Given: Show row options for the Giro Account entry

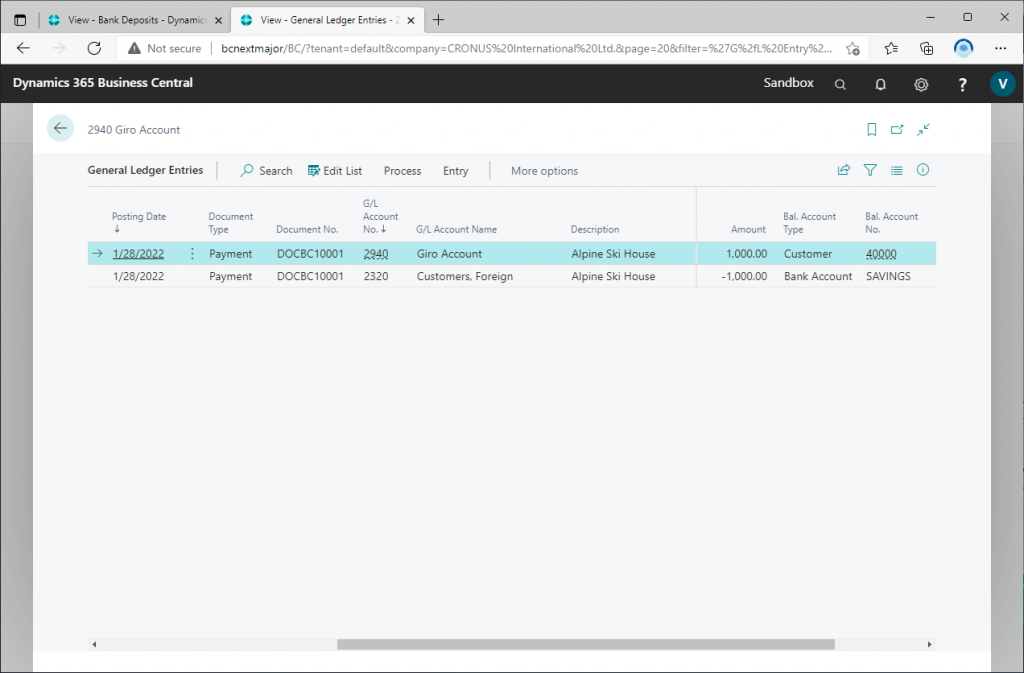Looking at the screenshot, I should coord(192,253).
